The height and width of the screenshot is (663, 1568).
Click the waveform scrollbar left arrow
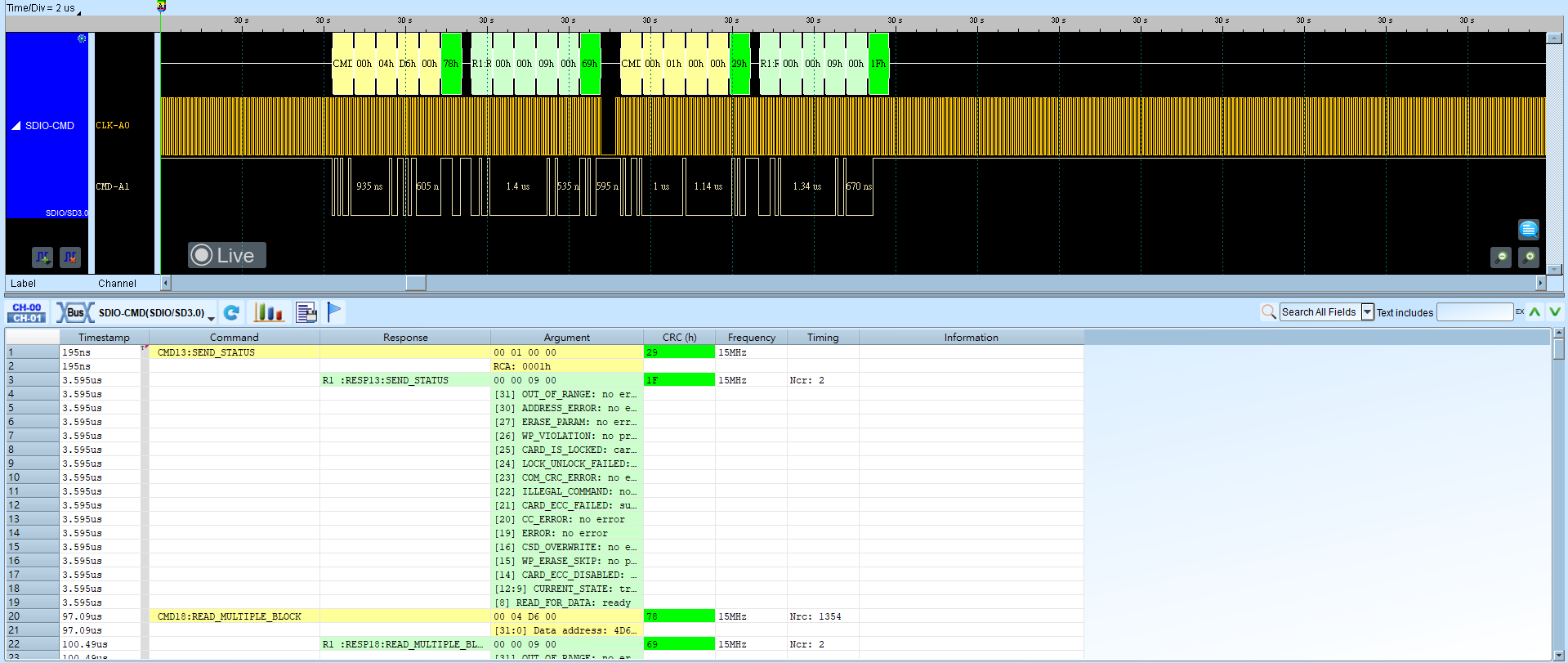coord(166,283)
